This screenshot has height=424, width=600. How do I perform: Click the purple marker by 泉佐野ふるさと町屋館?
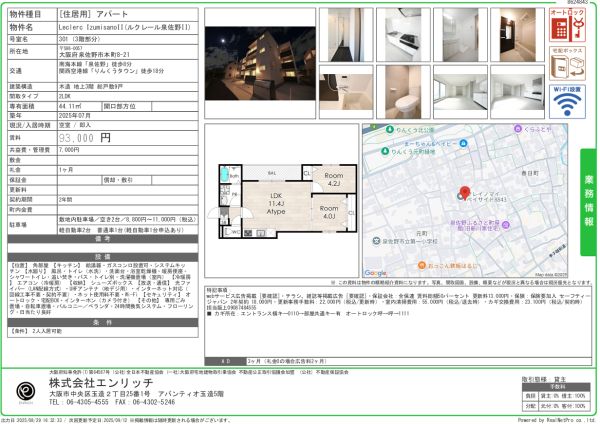tap(506, 224)
